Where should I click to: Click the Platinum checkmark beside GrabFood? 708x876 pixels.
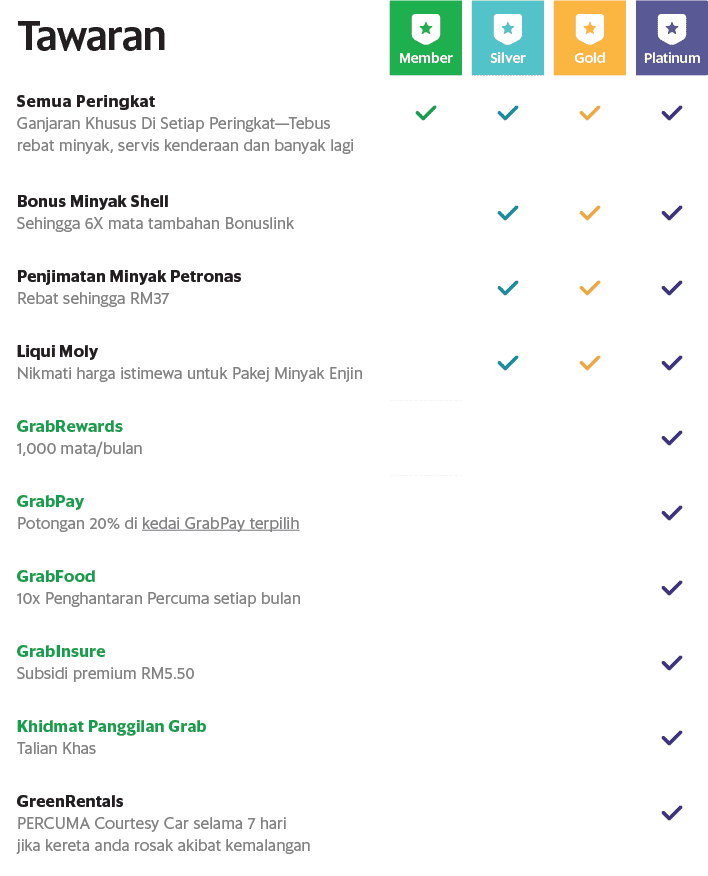(672, 588)
